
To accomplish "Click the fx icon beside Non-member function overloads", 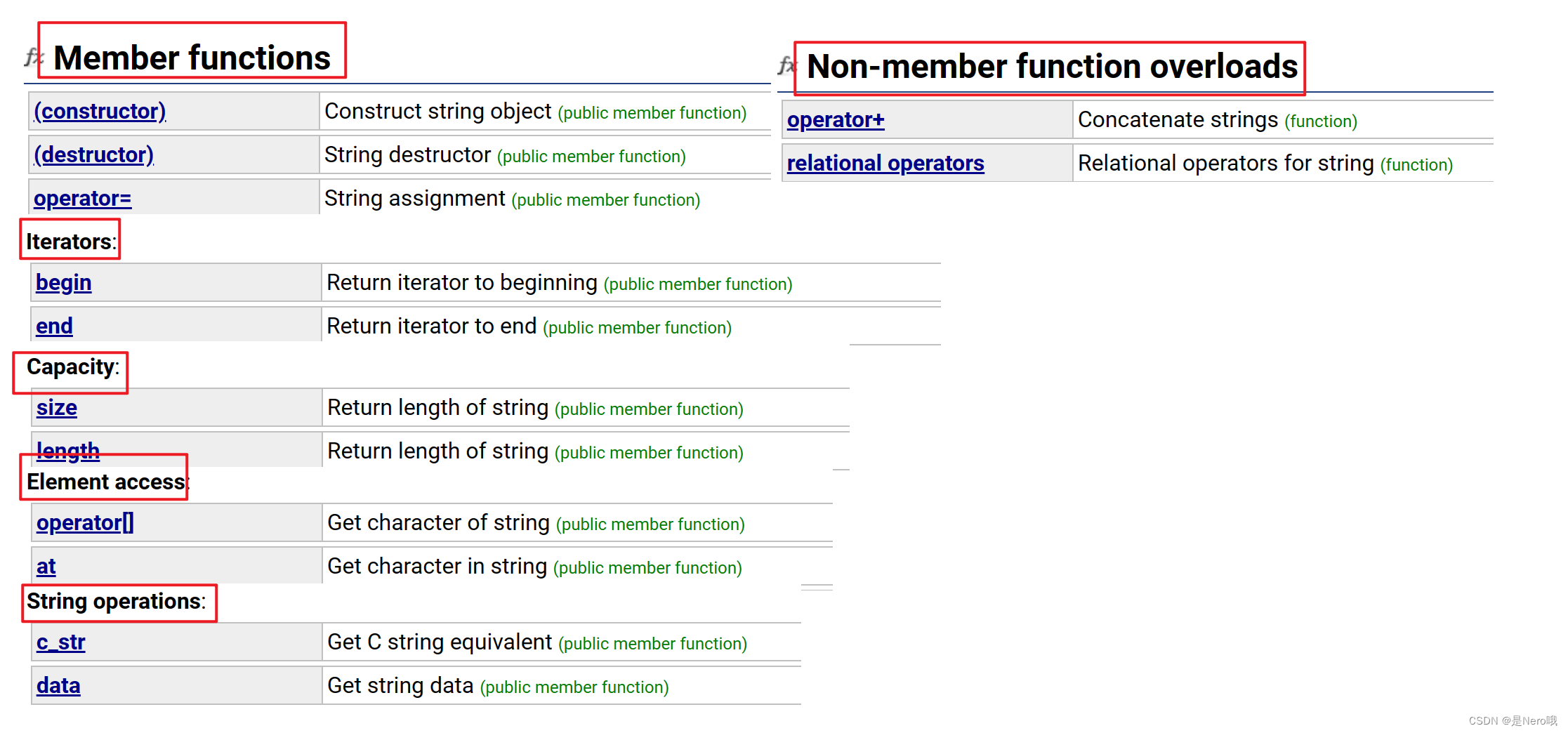I will tap(787, 65).
